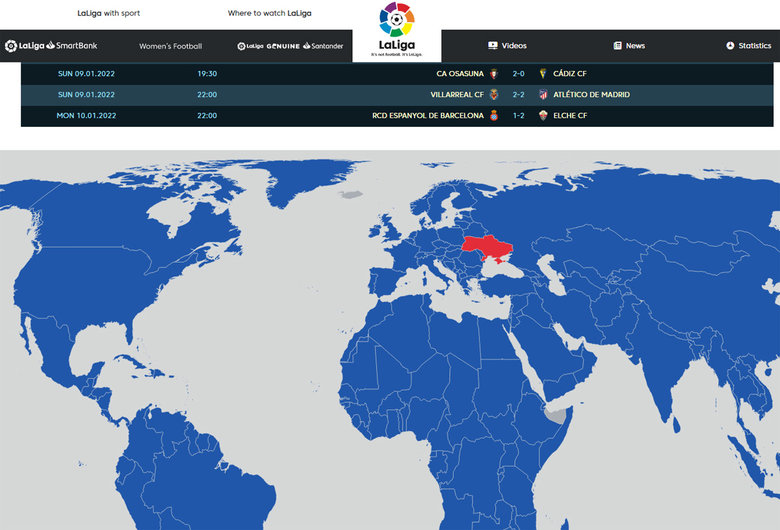
Task: Select Cuba on the world map
Action: pos(130,361)
